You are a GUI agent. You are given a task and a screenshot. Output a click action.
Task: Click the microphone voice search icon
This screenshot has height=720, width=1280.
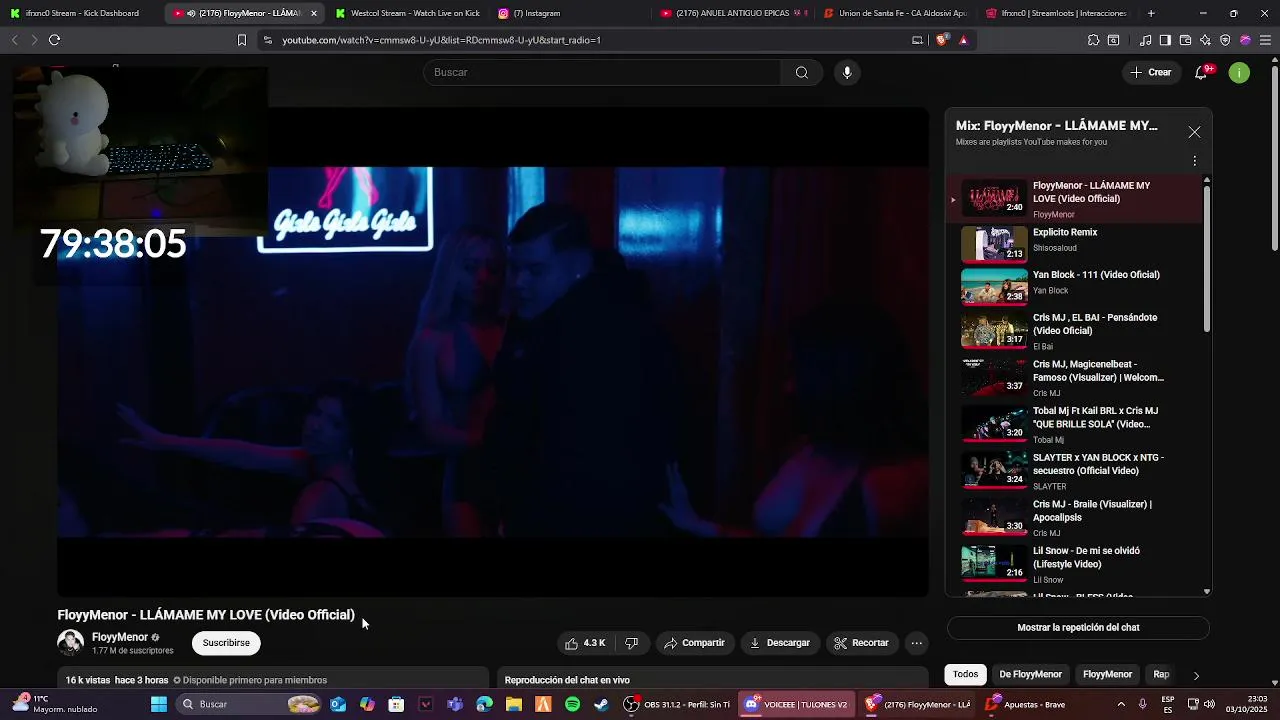[x=847, y=72]
